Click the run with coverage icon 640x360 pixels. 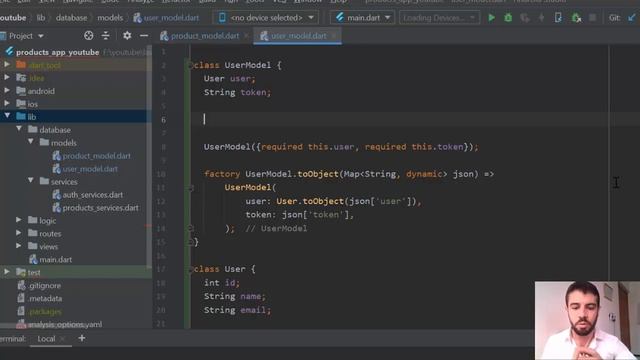pos(525,18)
